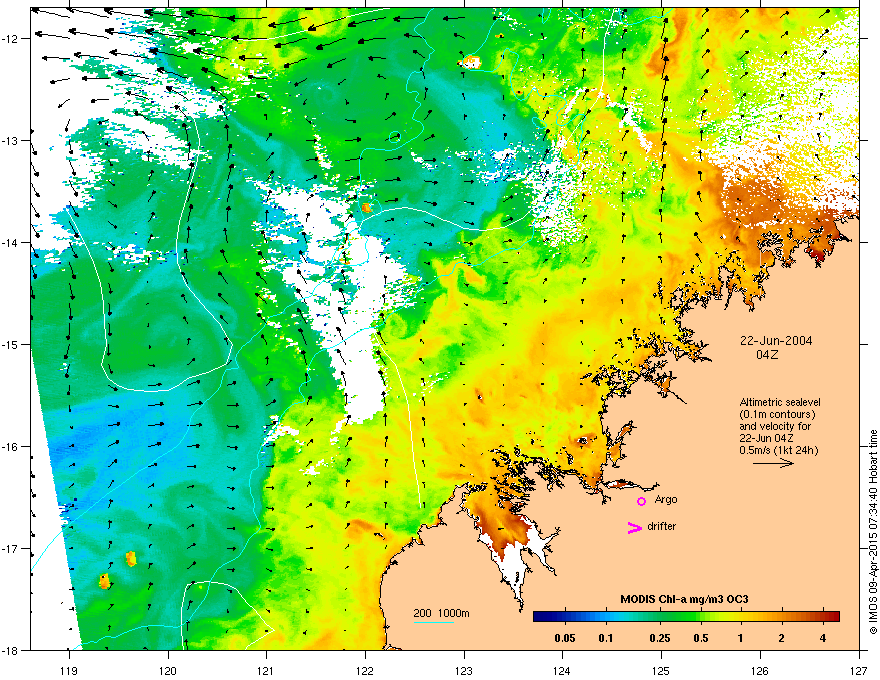This screenshot has height=680, width=880.
Task: Click the 04Z time label
Action: (x=767, y=355)
